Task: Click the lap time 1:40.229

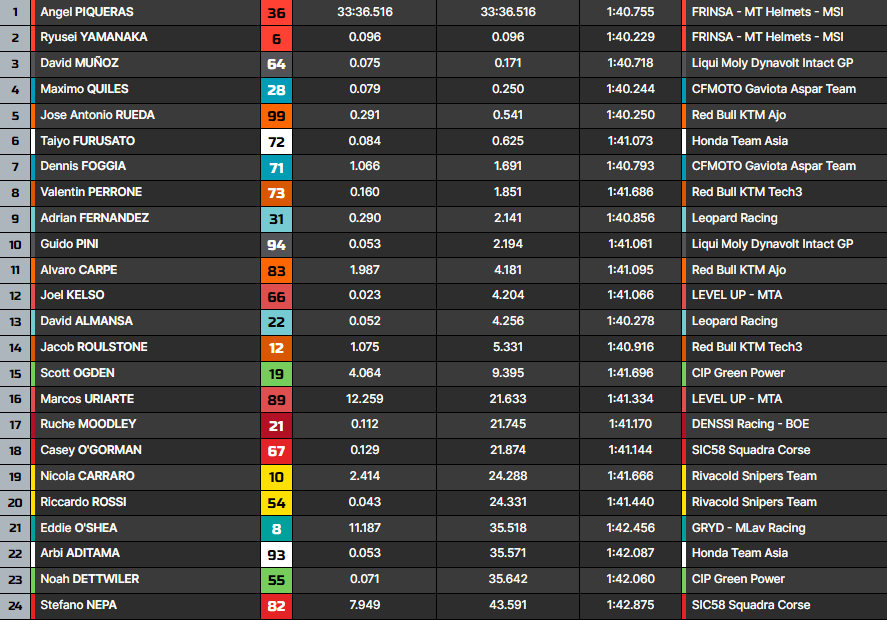Action: tap(630, 38)
